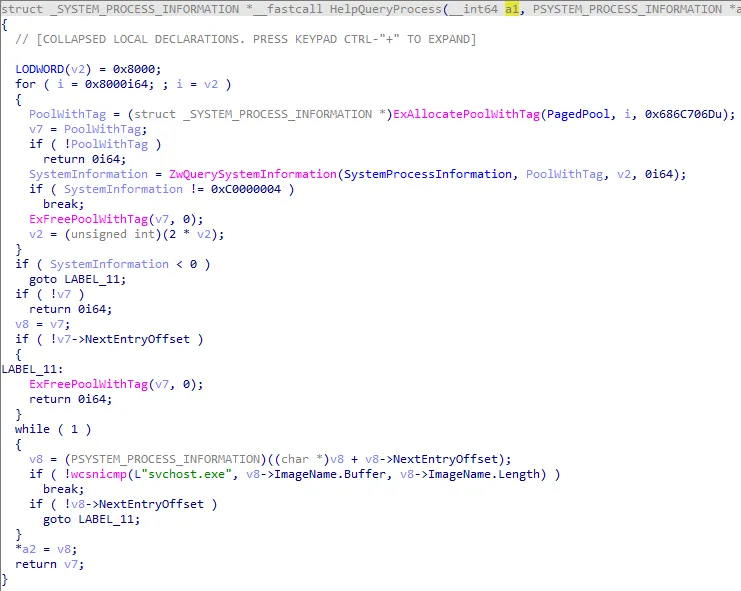This screenshot has height=591, width=741.
Task: Click the ImageName.Buffer member access
Action: click(x=330, y=474)
